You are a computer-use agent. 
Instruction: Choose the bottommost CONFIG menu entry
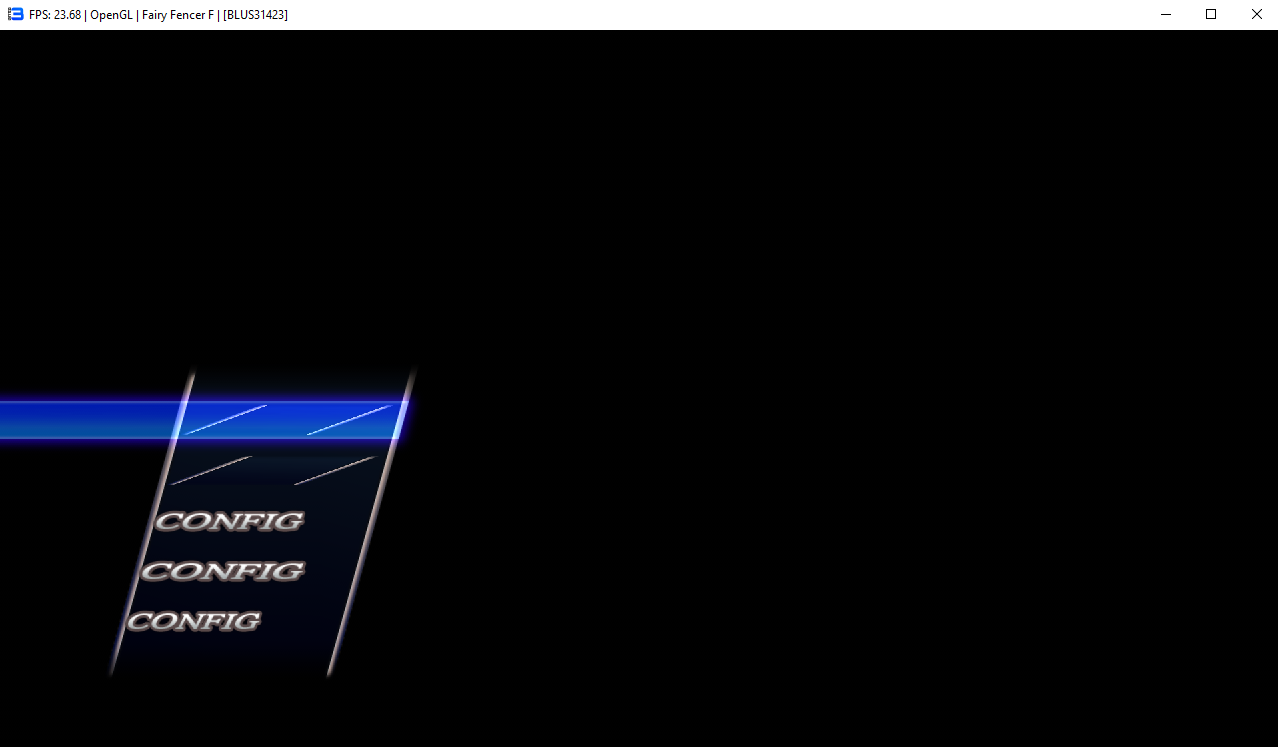tap(194, 621)
